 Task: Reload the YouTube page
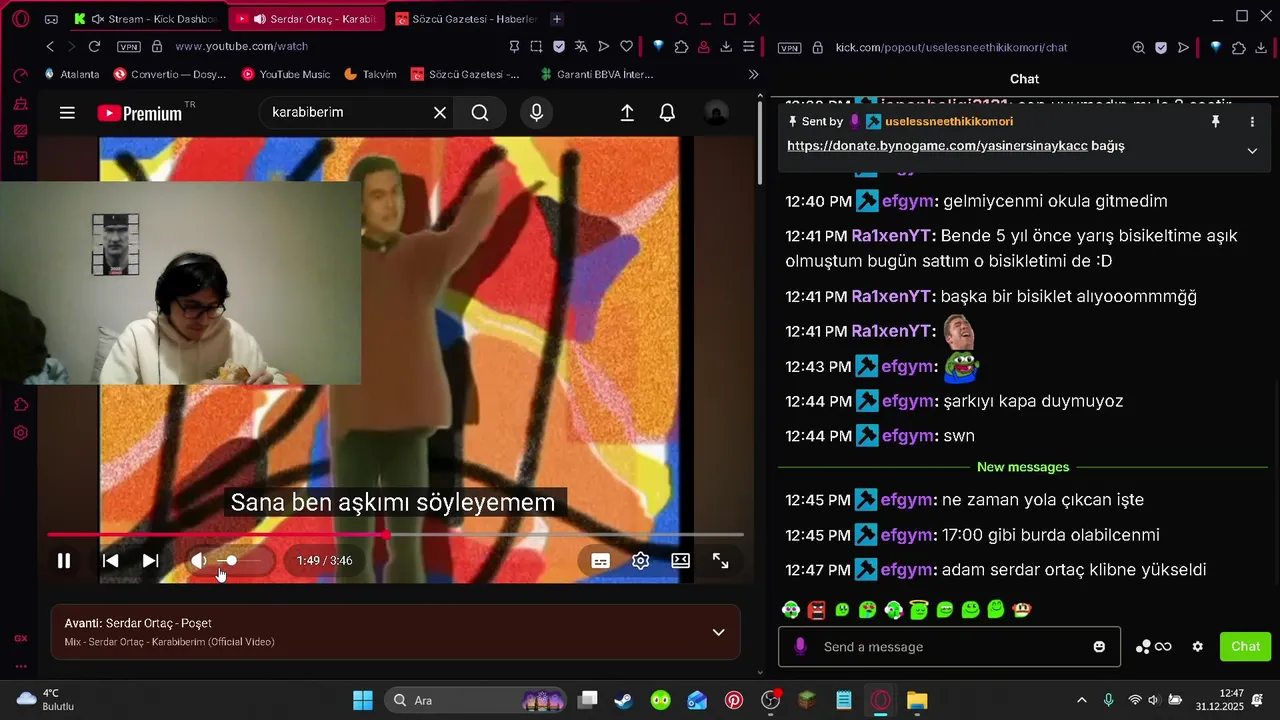94,46
